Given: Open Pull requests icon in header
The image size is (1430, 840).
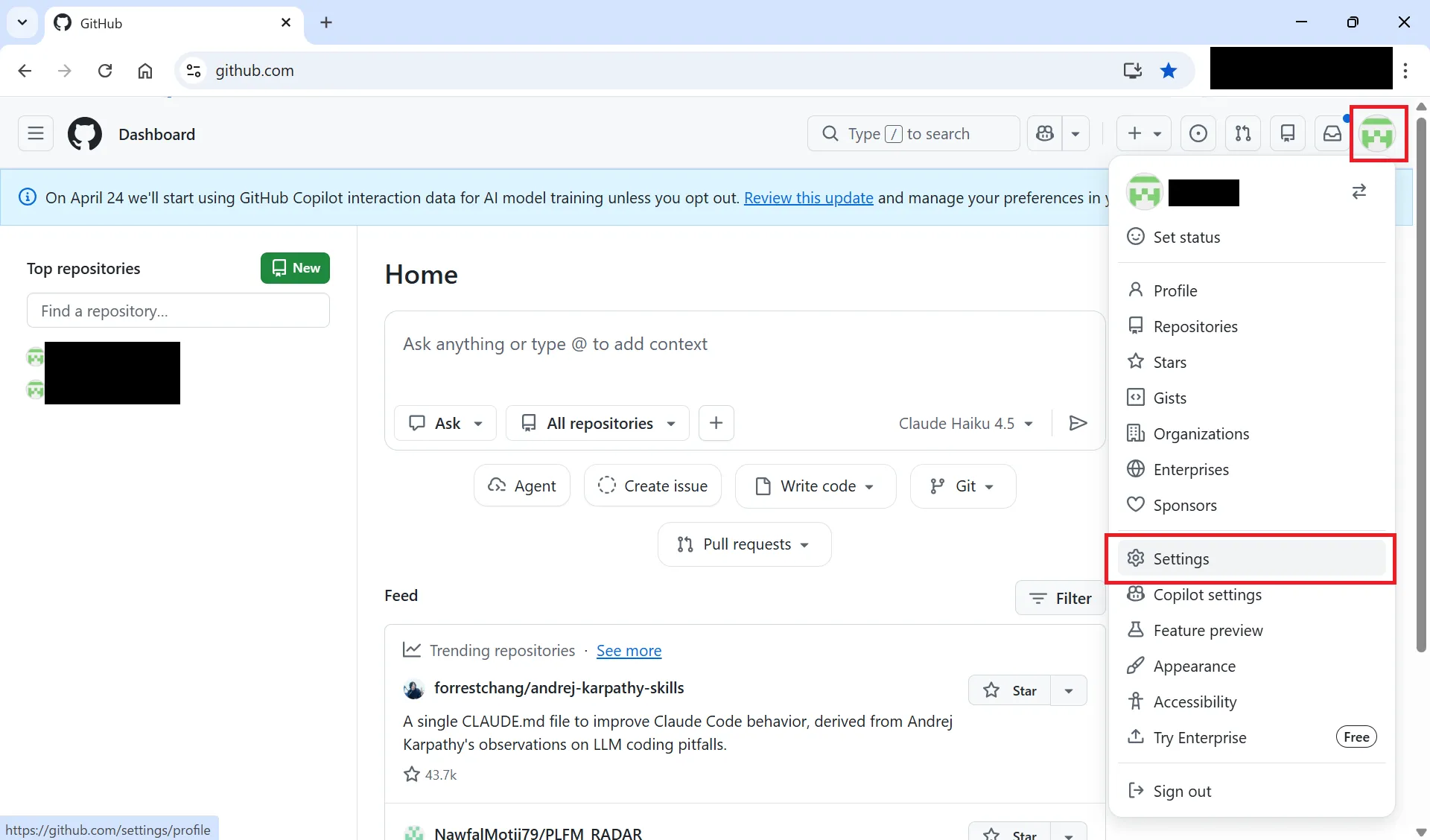Looking at the screenshot, I should [1242, 134].
